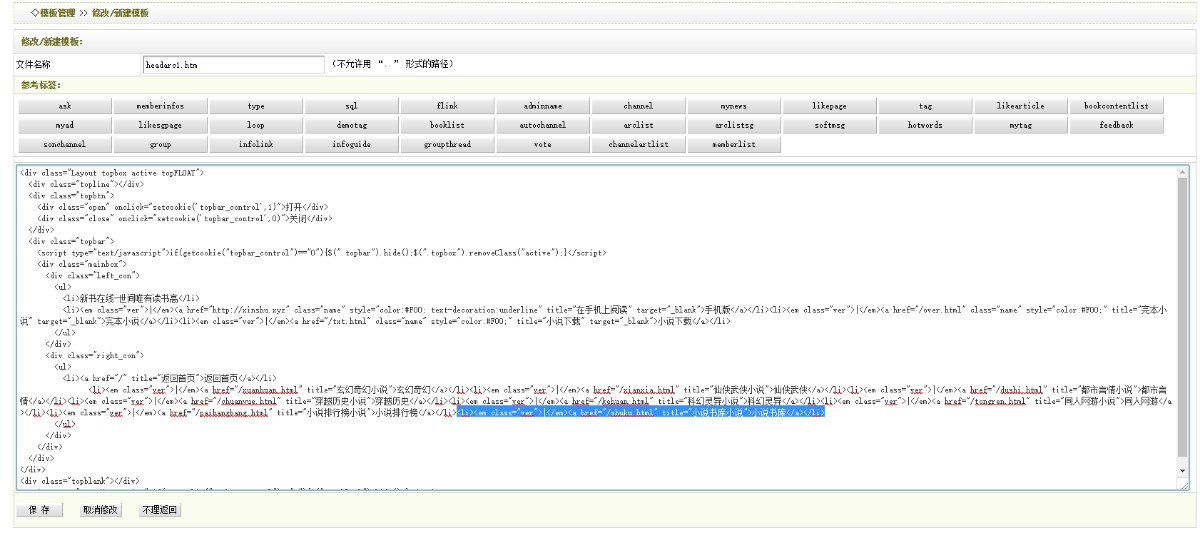Click the type tag button
The height and width of the screenshot is (543, 1200).
tap(256, 106)
